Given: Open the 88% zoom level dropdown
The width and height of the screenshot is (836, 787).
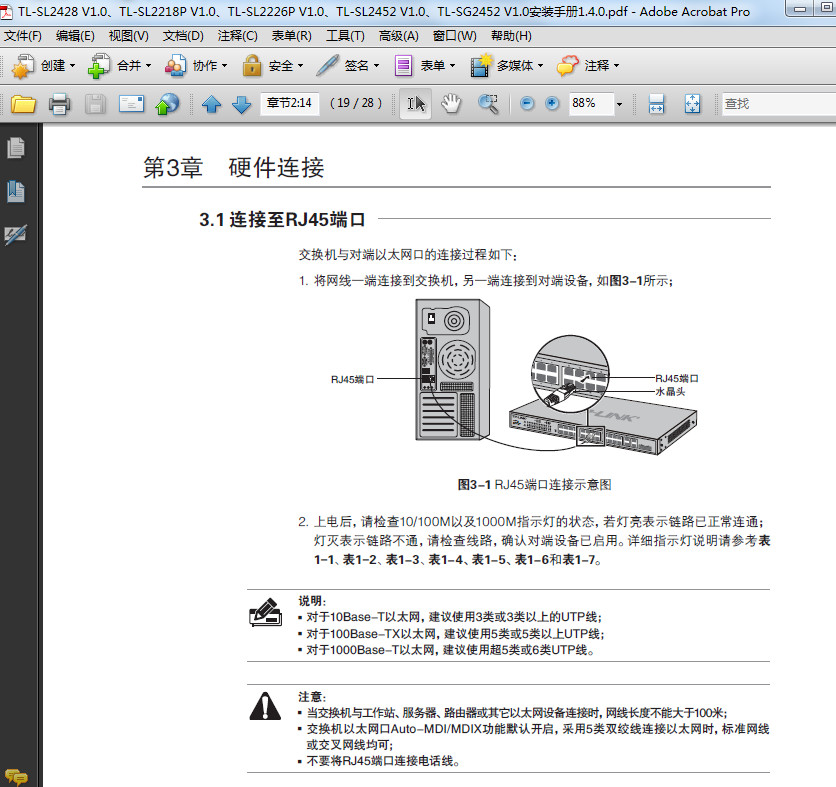Looking at the screenshot, I should click(618, 103).
